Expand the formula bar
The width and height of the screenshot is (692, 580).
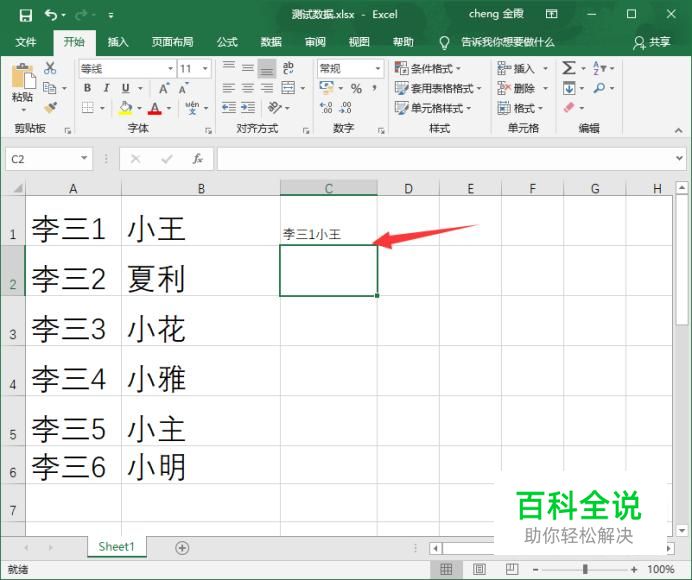pos(679,158)
